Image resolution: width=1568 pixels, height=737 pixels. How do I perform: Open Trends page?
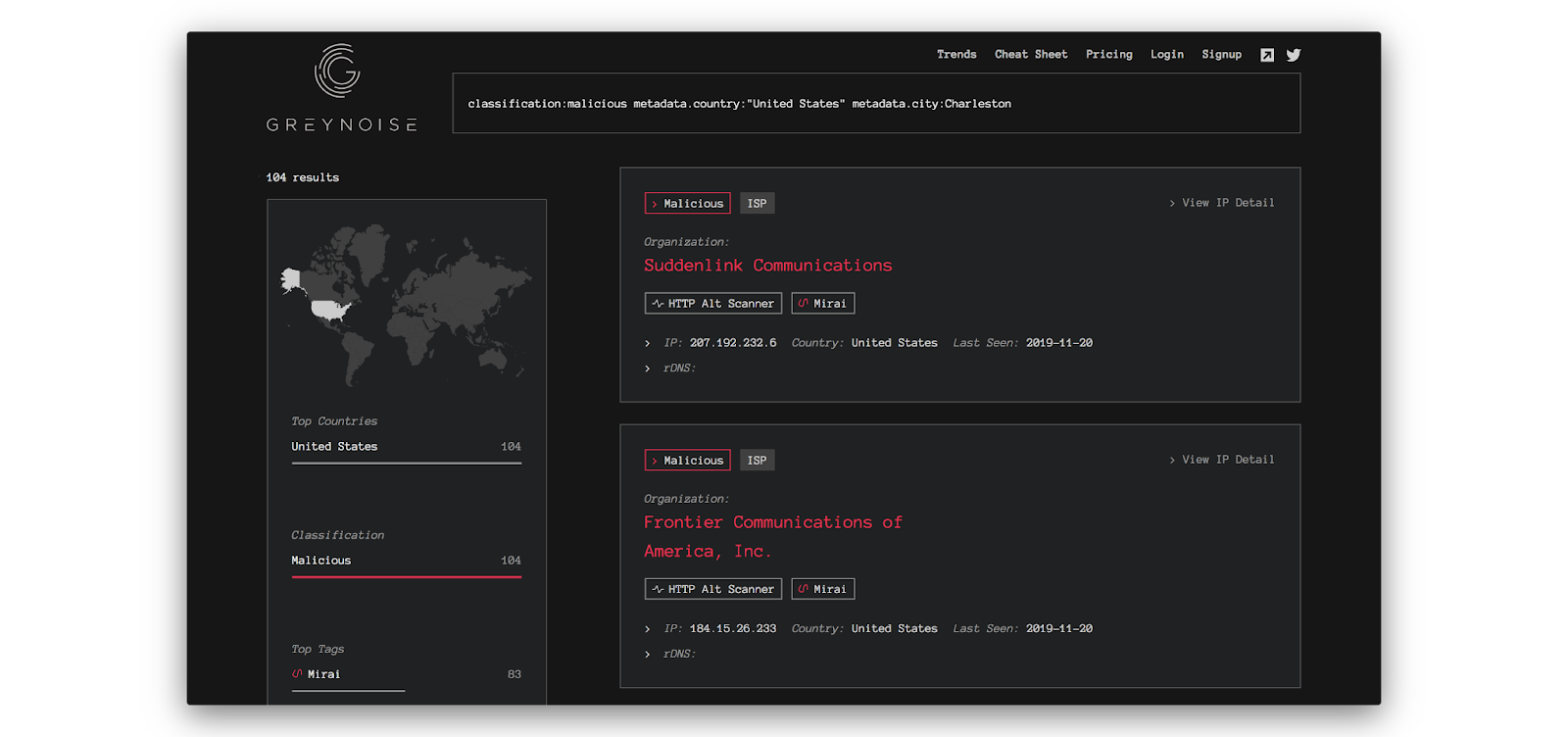pos(956,55)
